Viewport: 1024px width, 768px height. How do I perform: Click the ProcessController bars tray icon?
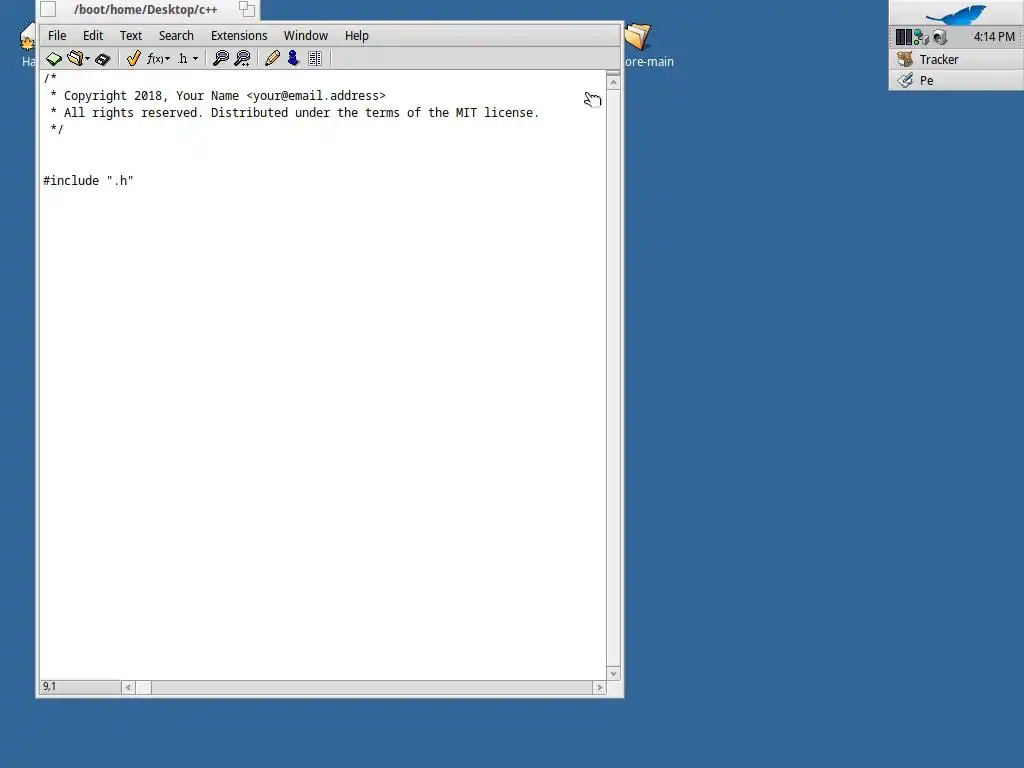(903, 37)
